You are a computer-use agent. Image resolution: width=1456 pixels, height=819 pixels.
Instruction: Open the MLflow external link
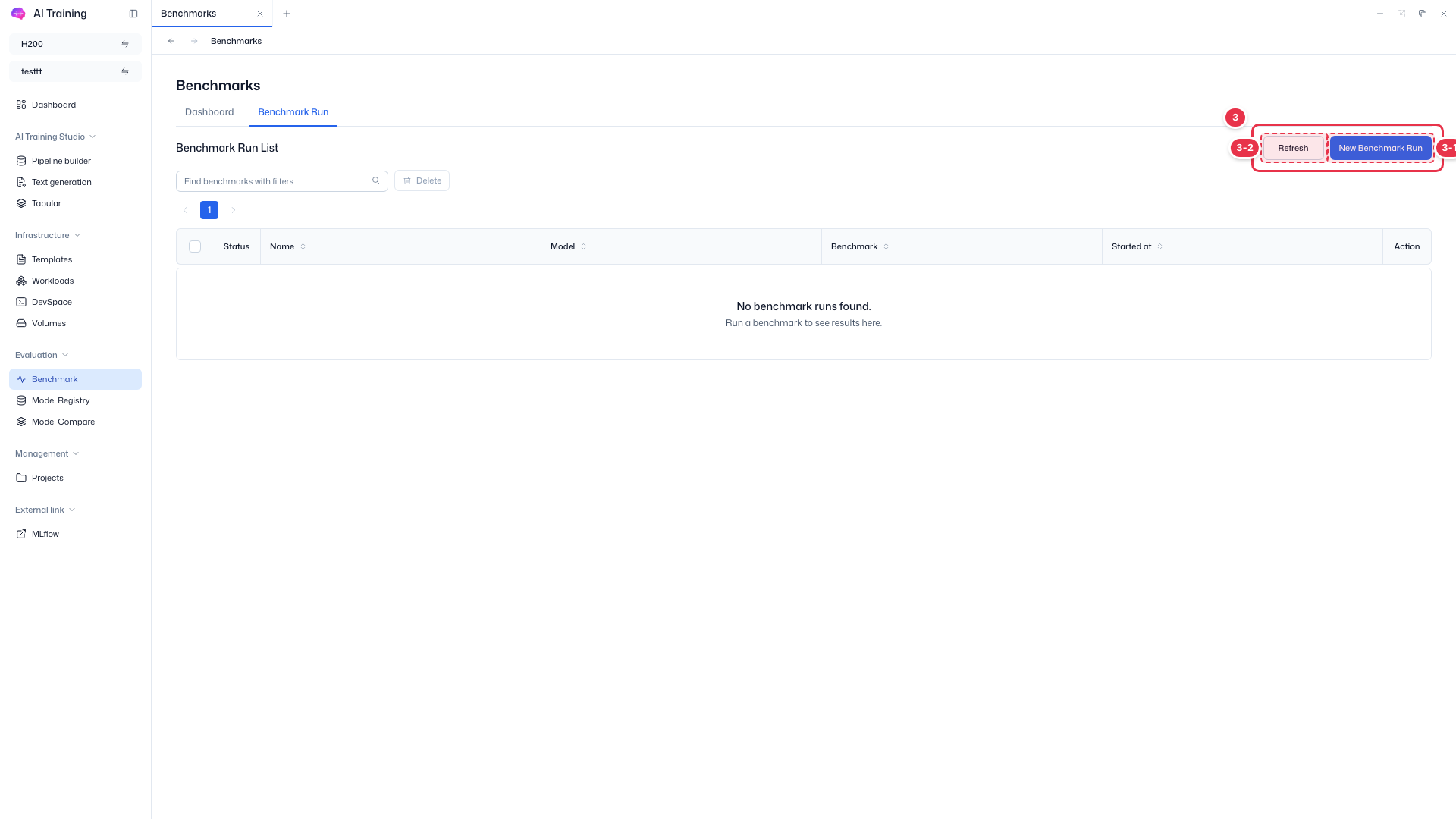(75, 534)
